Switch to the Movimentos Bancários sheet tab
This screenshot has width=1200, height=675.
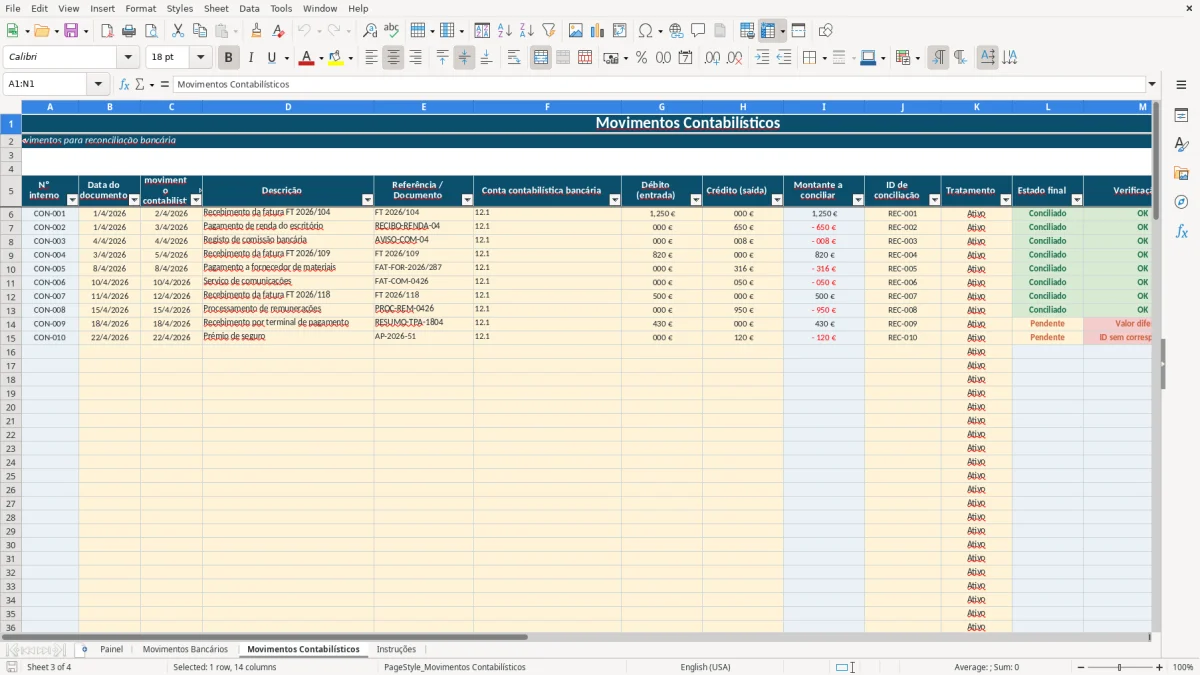(185, 649)
